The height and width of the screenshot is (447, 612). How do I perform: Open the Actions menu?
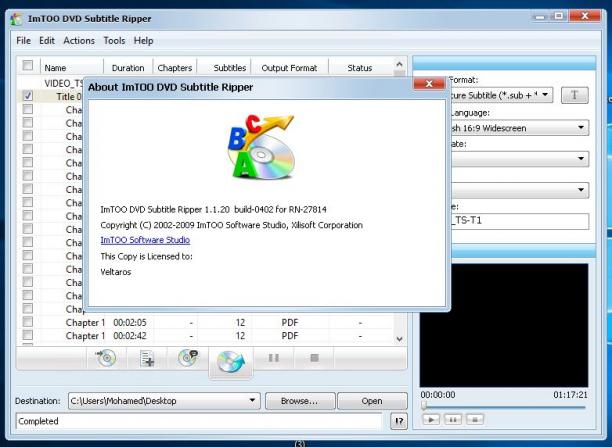pos(79,41)
